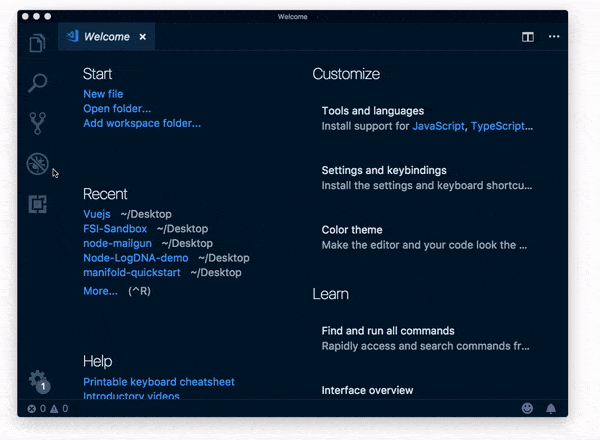Viewport: 600px width, 440px height.
Task: Open recent project manifold-quickstart
Action: 132,272
